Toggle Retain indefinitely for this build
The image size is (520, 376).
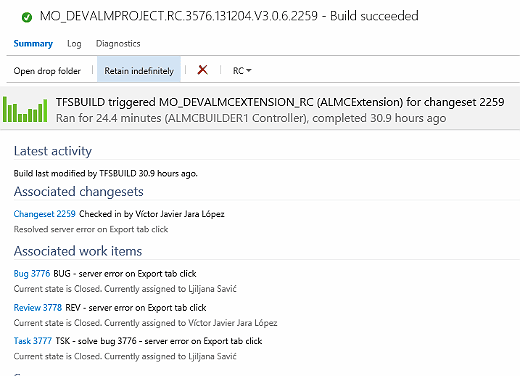[x=139, y=69]
